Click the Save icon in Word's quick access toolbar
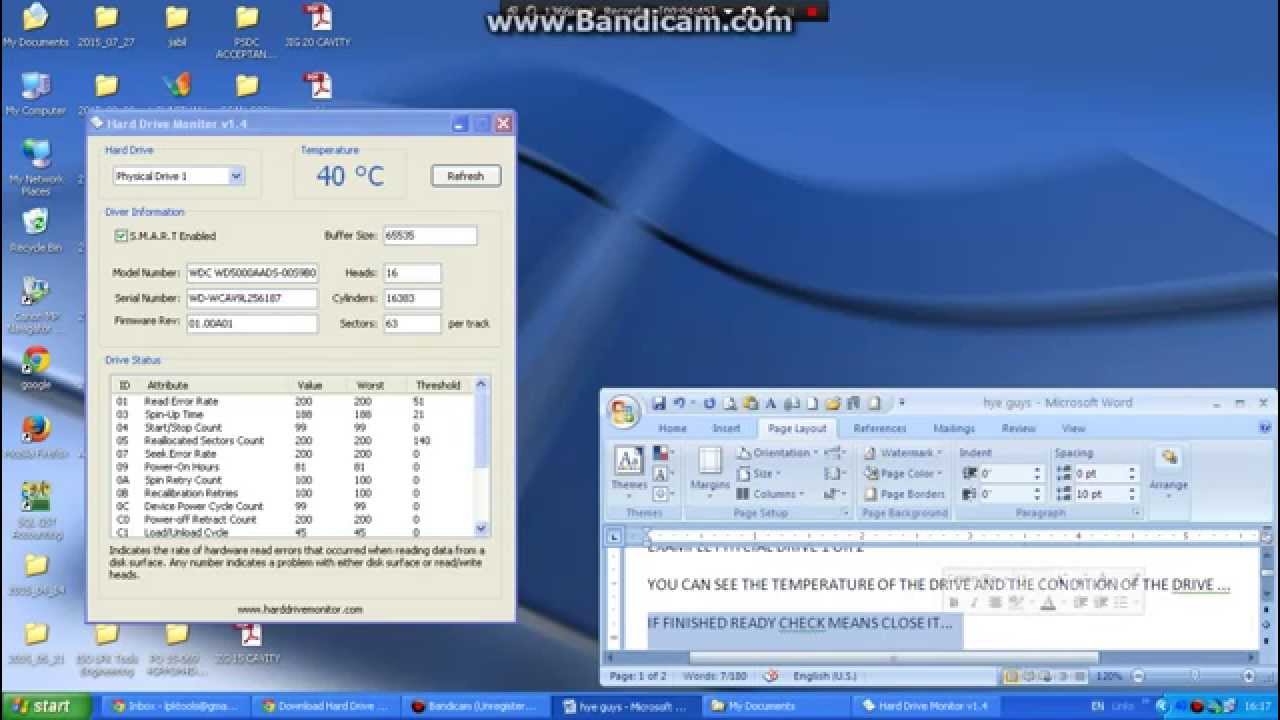Viewport: 1280px width, 720px height. 659,403
